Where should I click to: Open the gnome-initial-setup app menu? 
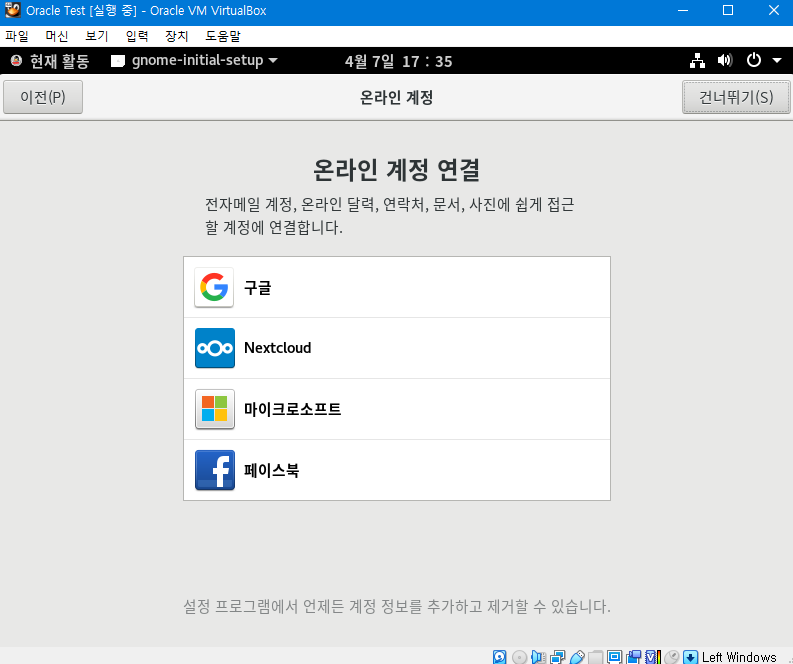(x=195, y=61)
